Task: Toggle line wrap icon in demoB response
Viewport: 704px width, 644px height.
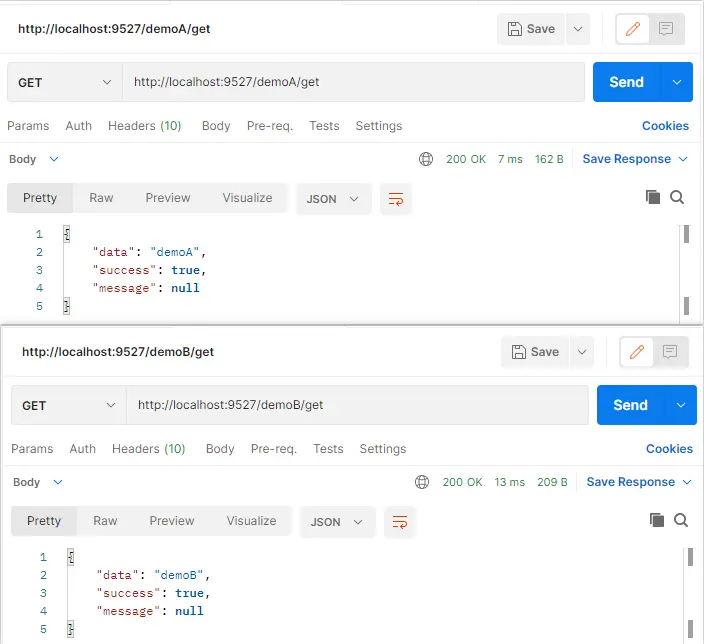Action: (400, 522)
